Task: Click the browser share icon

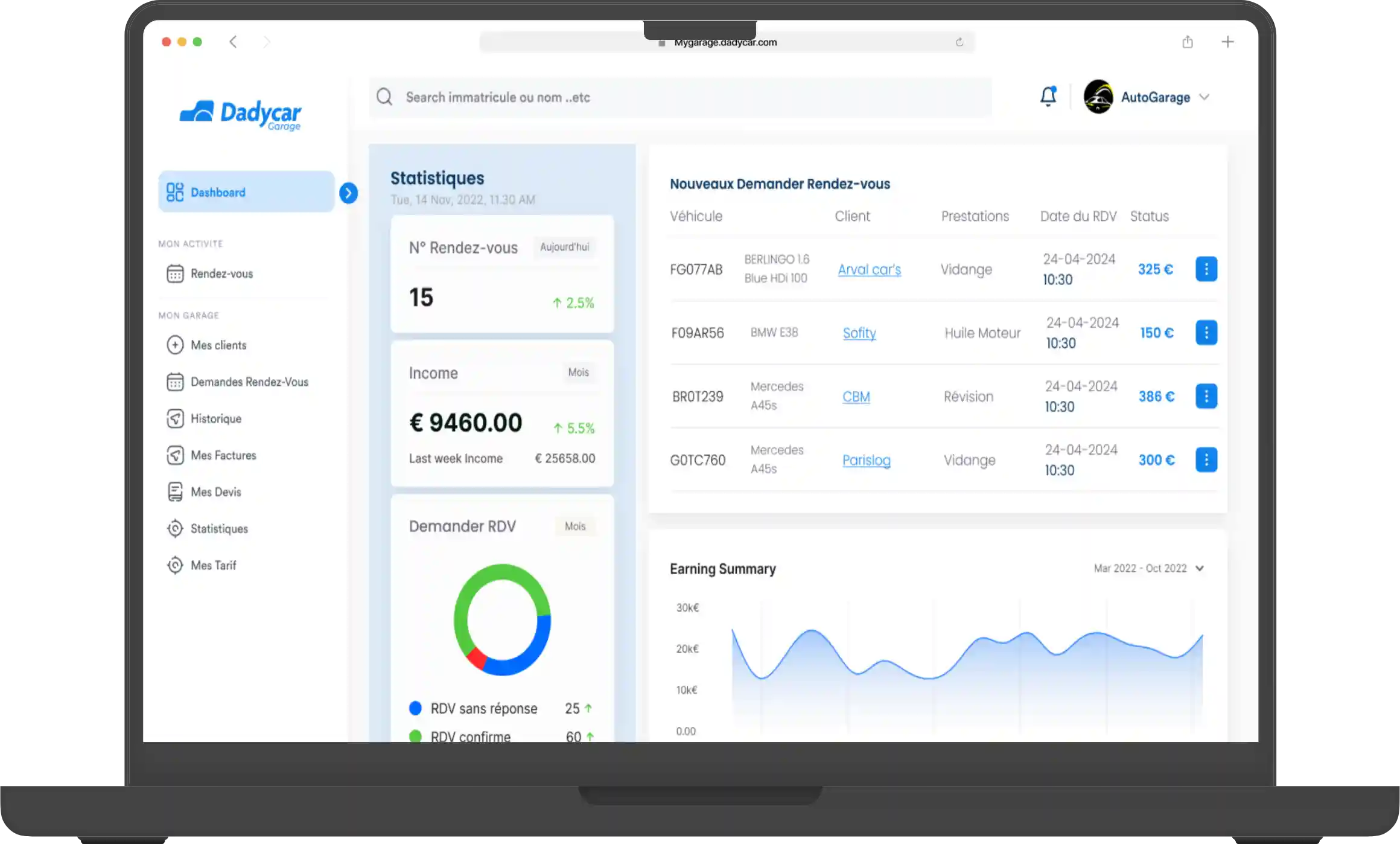Action: tap(1187, 42)
